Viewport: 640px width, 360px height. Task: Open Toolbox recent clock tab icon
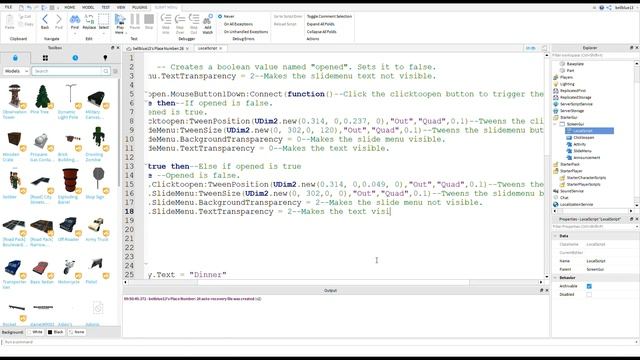(x=75, y=58)
